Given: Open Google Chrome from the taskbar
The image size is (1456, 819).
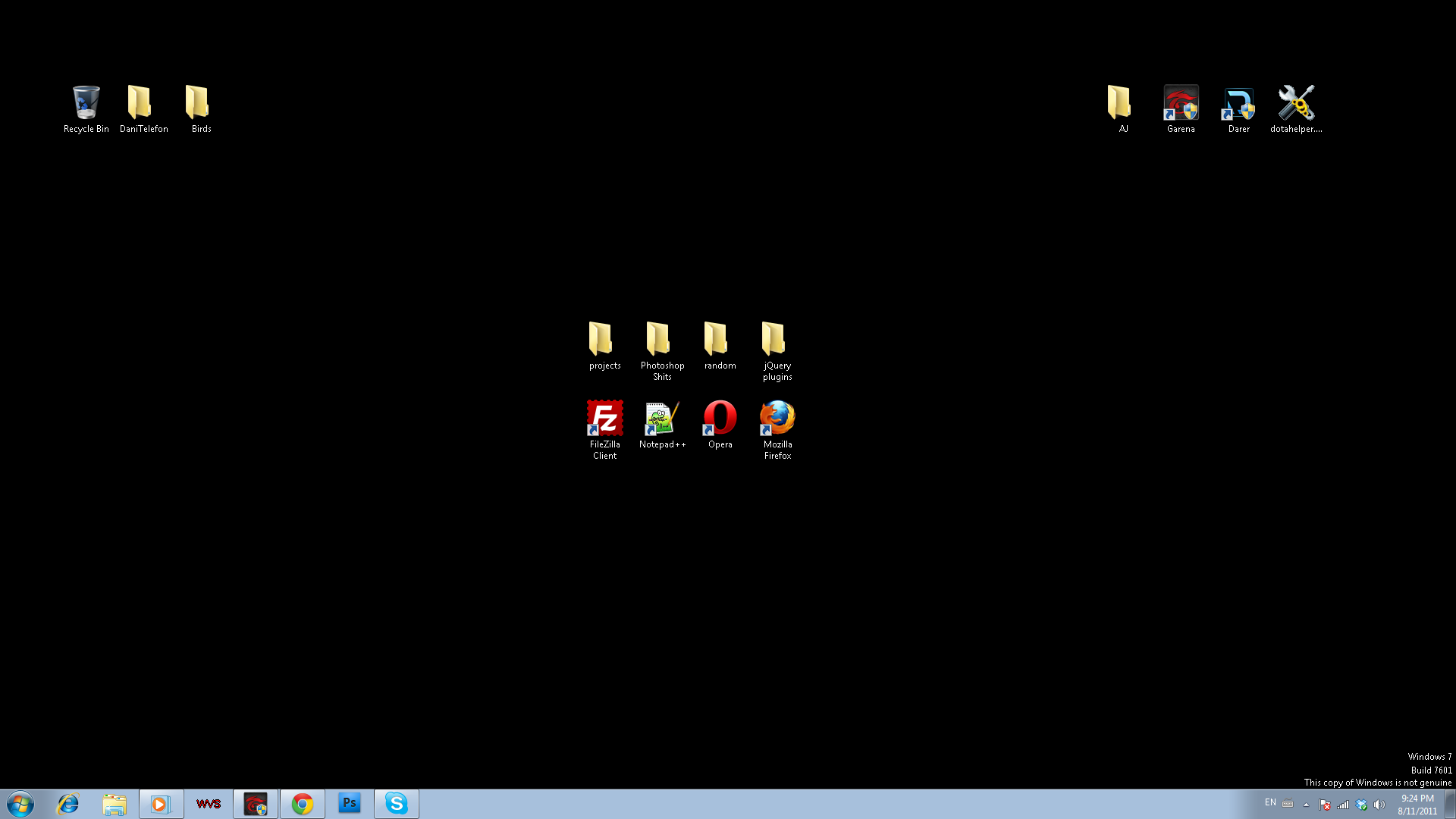Looking at the screenshot, I should pos(303,804).
